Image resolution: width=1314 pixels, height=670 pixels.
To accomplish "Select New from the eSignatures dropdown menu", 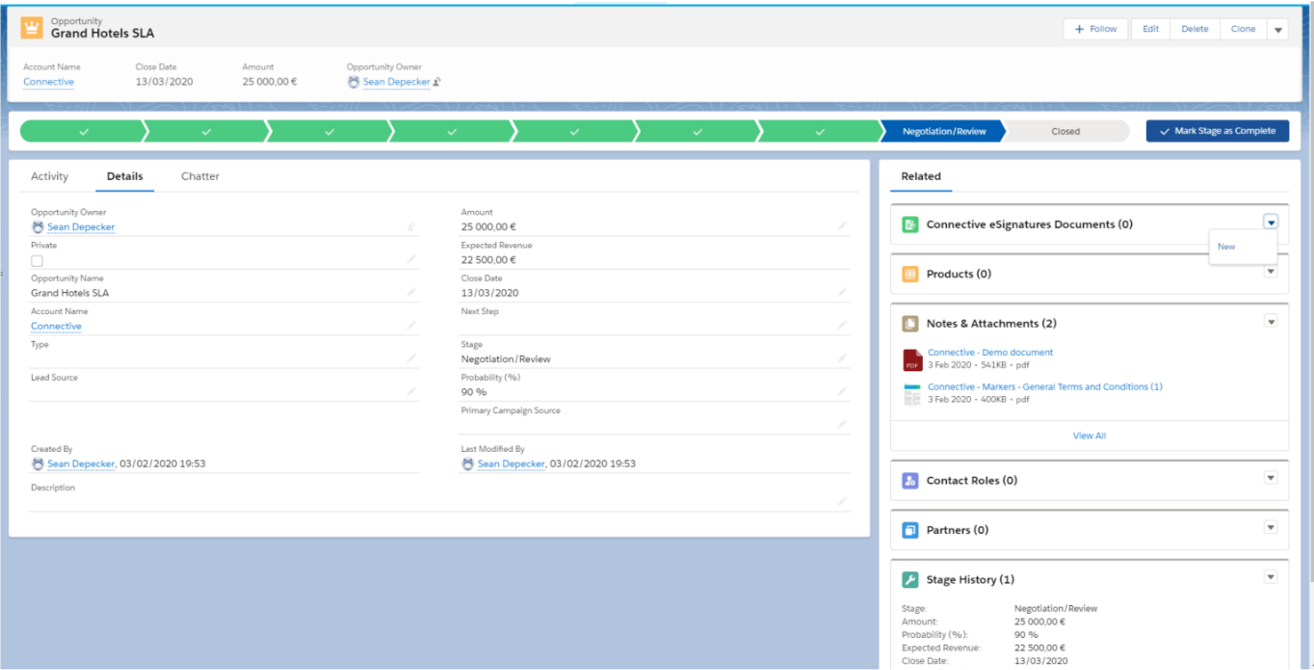I will (x=1227, y=247).
